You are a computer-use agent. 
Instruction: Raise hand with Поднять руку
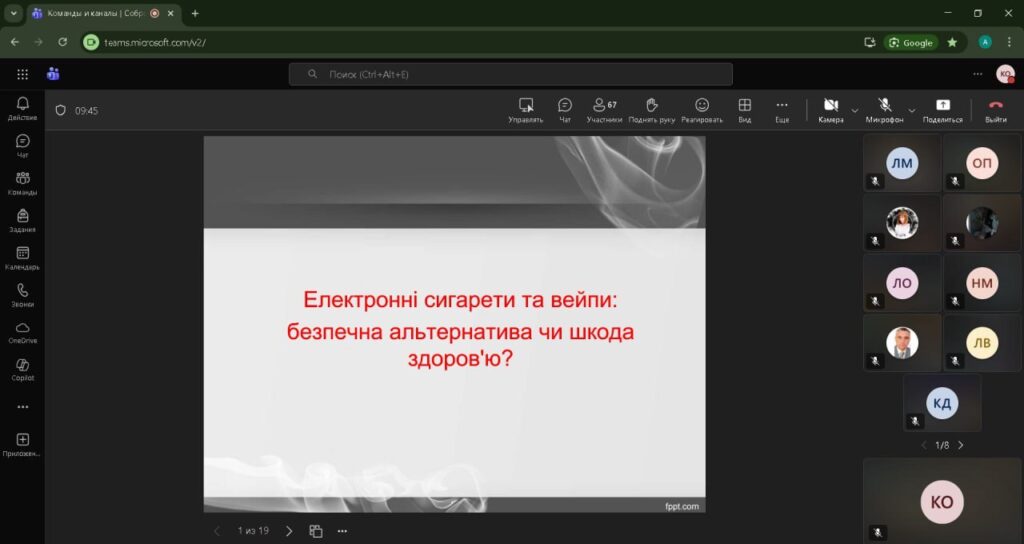651,109
